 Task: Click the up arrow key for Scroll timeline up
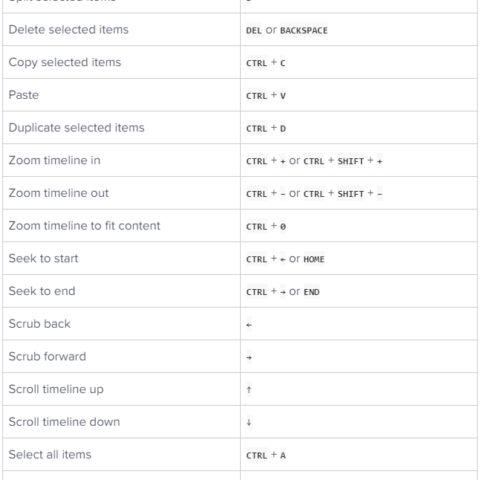249,390
